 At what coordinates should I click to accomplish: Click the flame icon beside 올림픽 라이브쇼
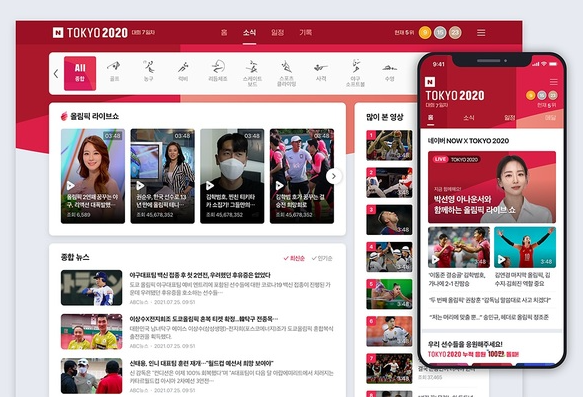[x=64, y=116]
